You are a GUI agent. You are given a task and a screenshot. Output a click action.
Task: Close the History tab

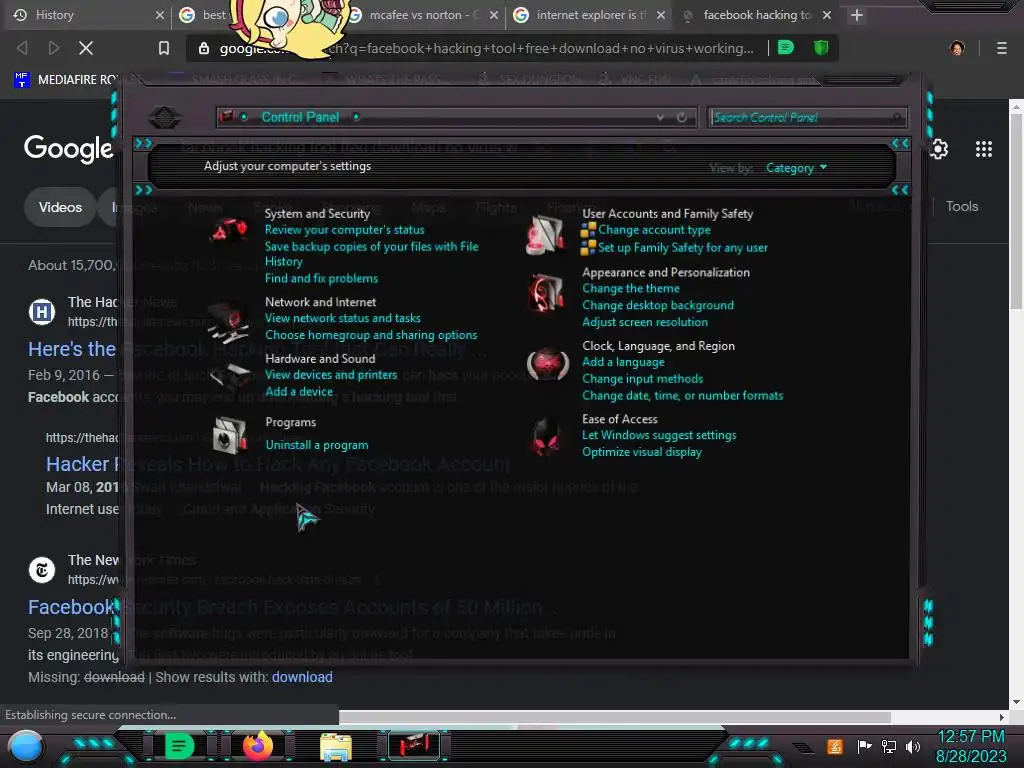[160, 15]
